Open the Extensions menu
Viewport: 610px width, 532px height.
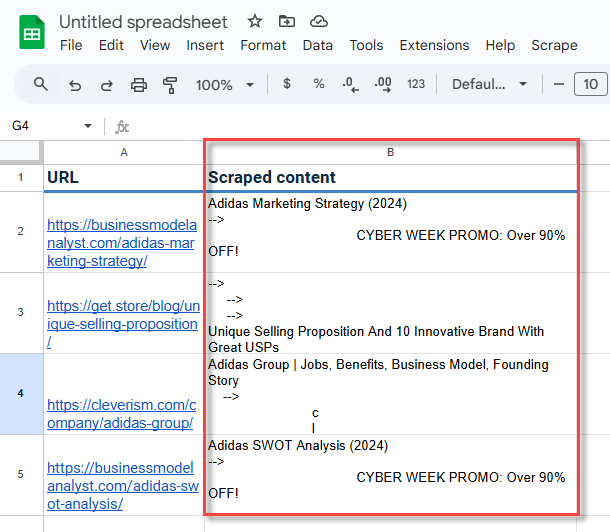[x=434, y=45]
